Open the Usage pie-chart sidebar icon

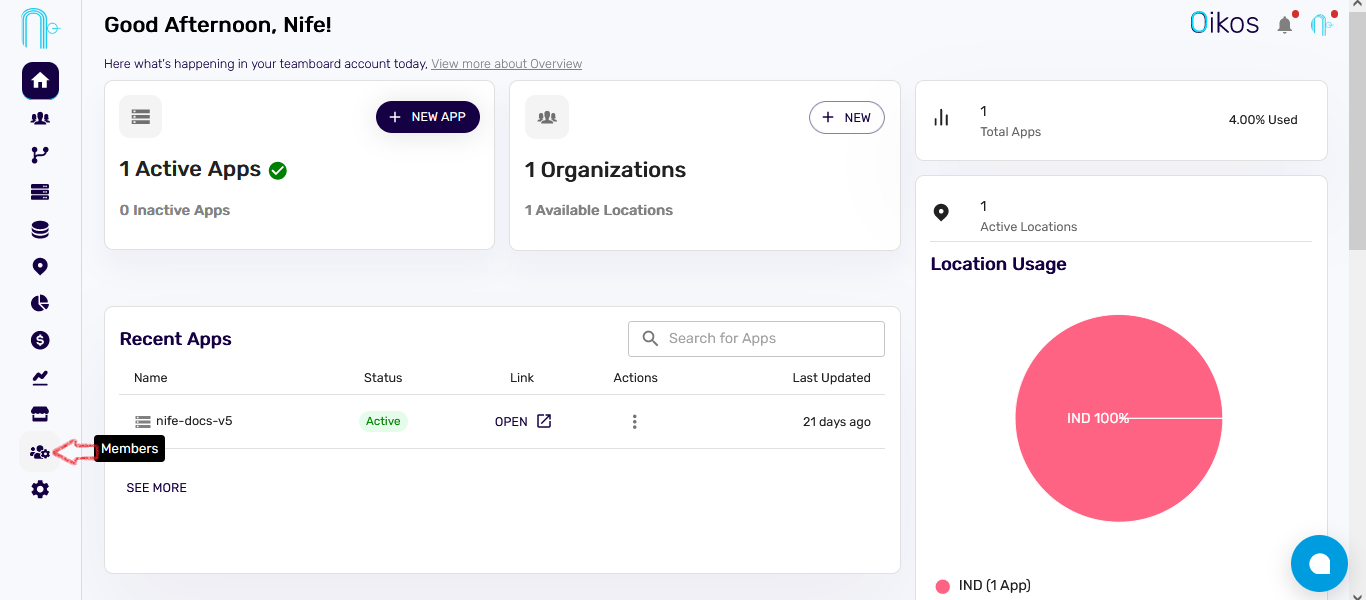[40, 303]
